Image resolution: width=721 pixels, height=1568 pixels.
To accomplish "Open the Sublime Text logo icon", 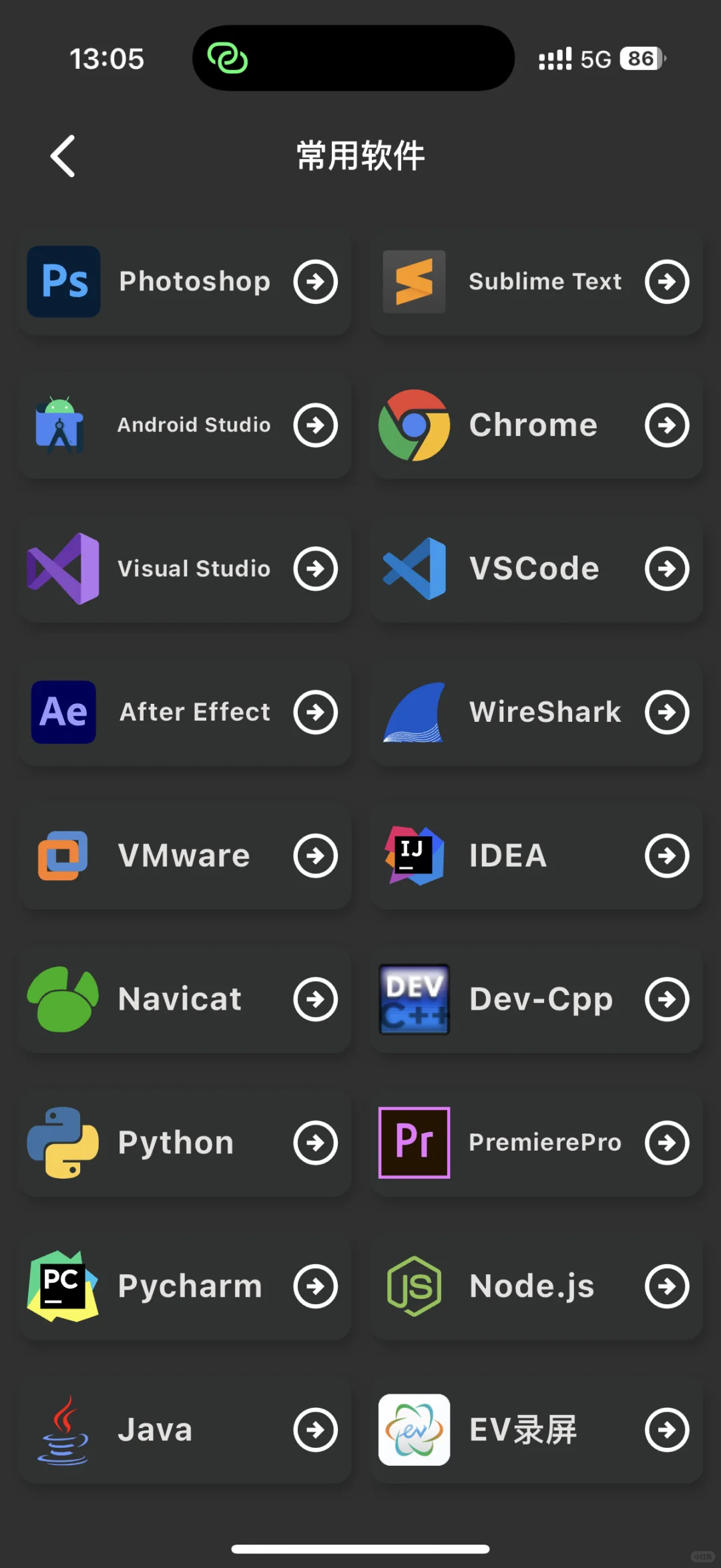I will 414,281.
